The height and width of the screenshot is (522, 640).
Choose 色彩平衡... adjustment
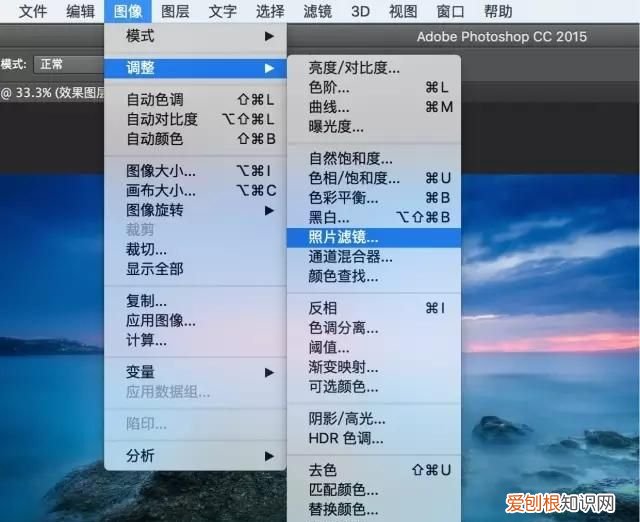coord(374,198)
